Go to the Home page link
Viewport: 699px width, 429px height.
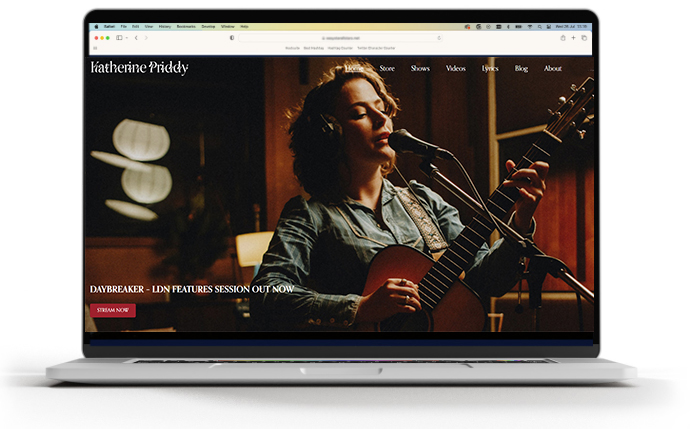pos(354,68)
